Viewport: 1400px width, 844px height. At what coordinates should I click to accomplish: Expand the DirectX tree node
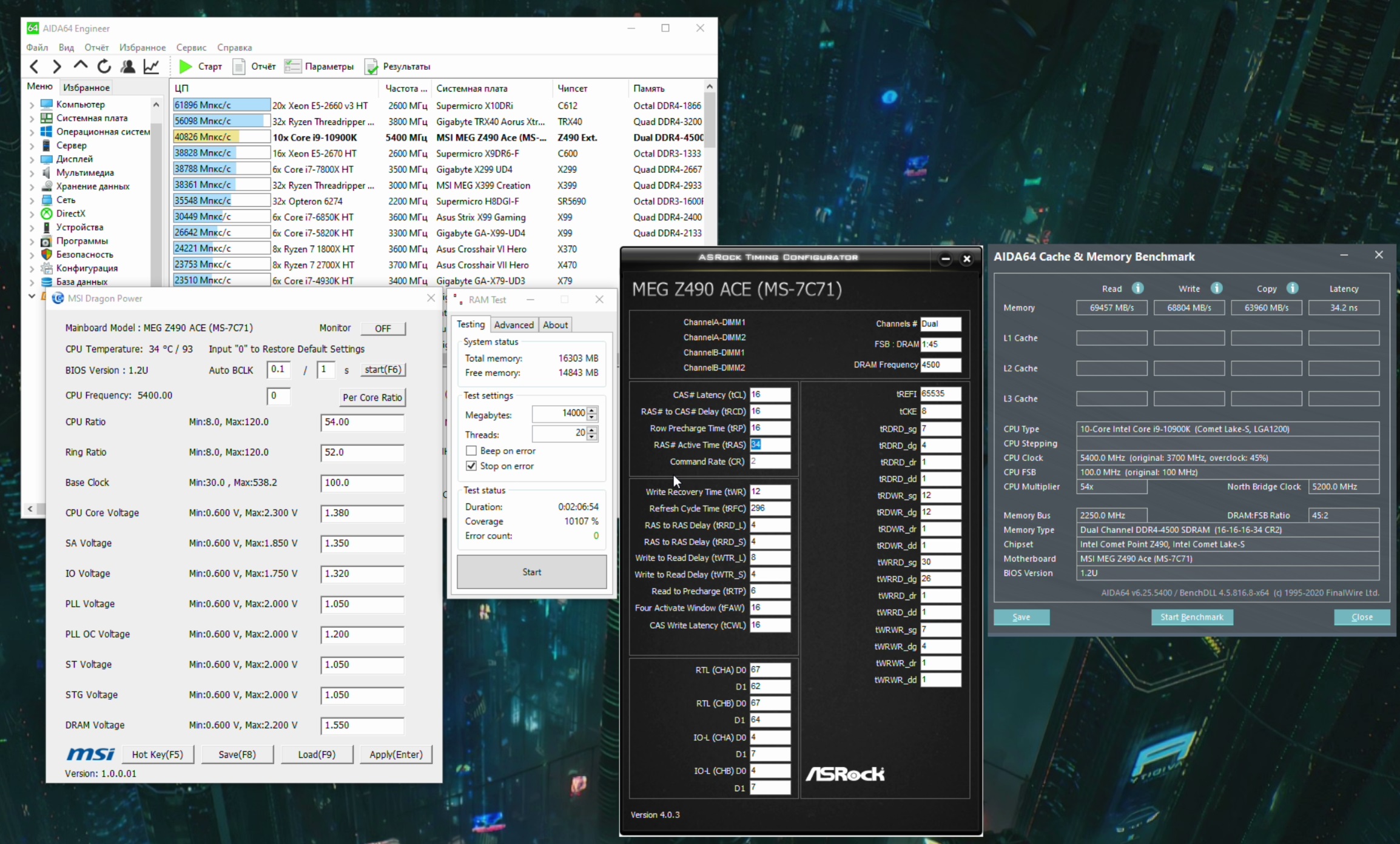(32, 213)
